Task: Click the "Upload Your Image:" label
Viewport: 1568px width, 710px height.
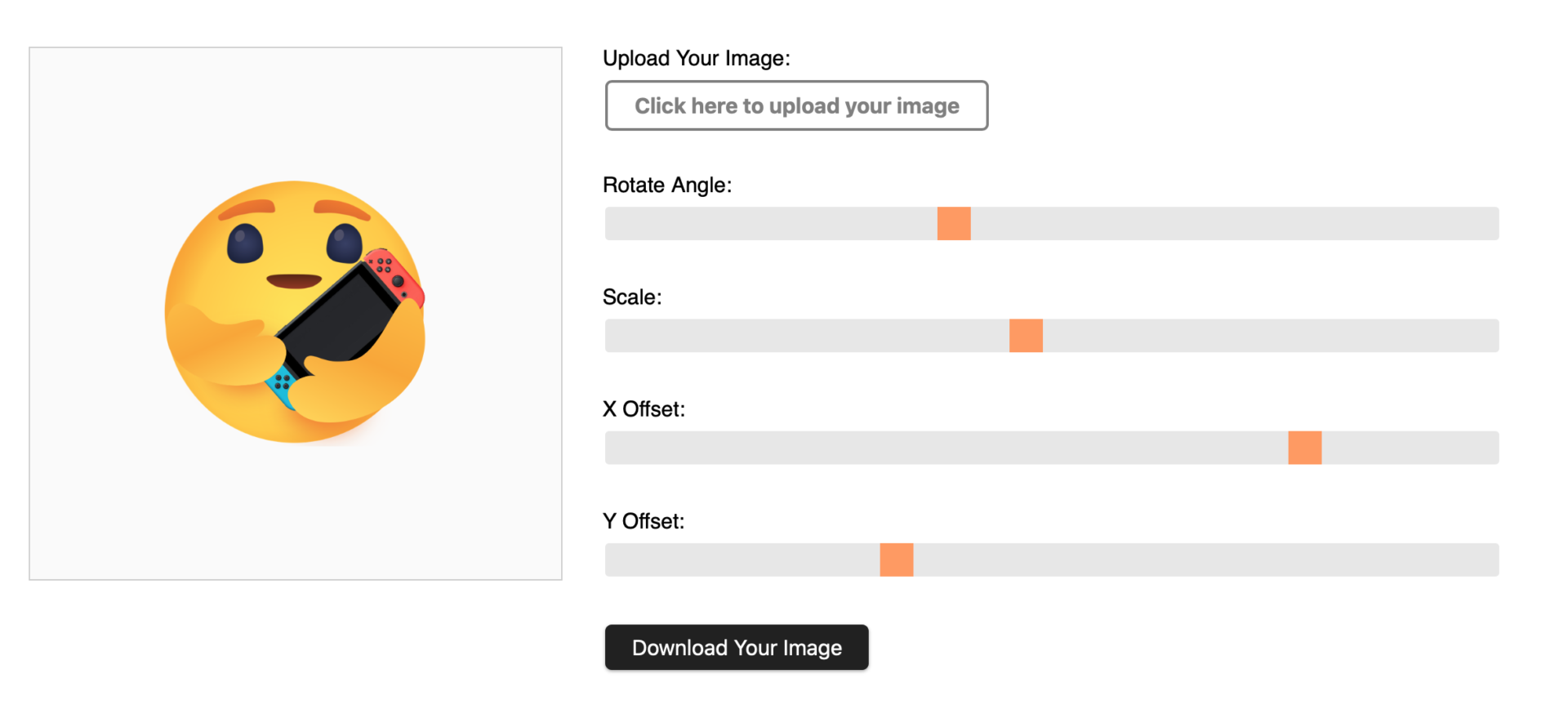Action: tap(697, 58)
